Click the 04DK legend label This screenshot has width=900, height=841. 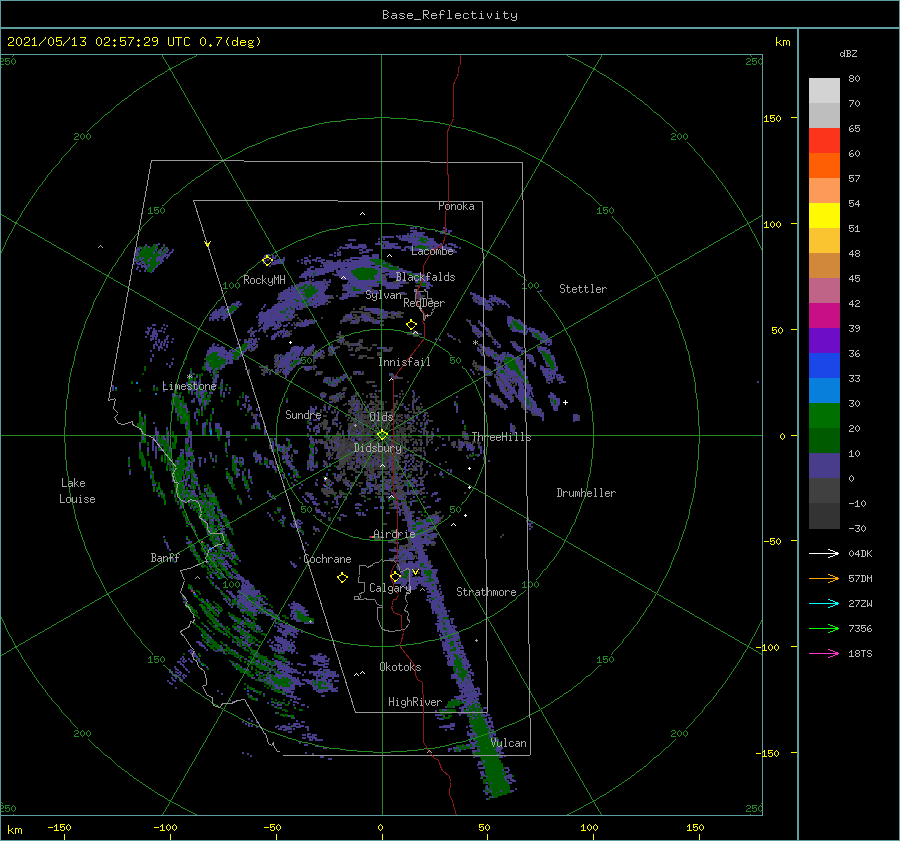pos(860,553)
